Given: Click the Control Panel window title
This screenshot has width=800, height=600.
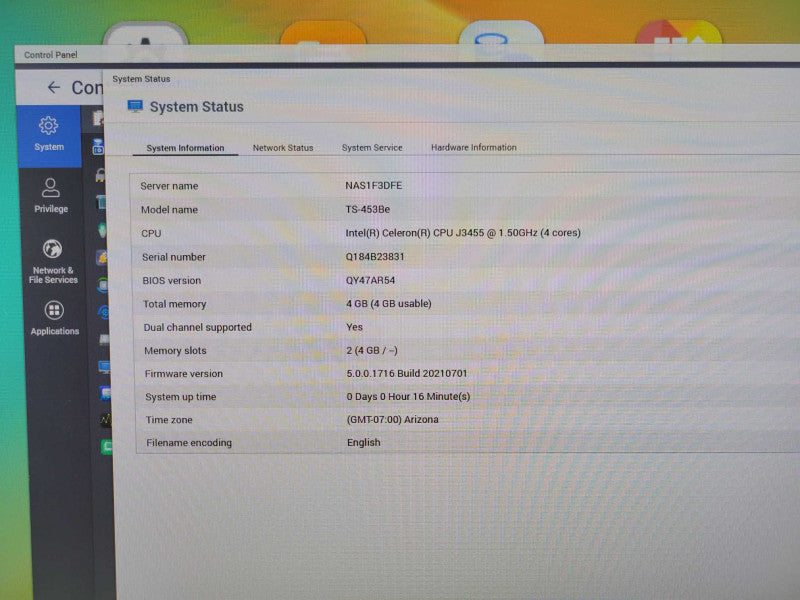Looking at the screenshot, I should 51,55.
